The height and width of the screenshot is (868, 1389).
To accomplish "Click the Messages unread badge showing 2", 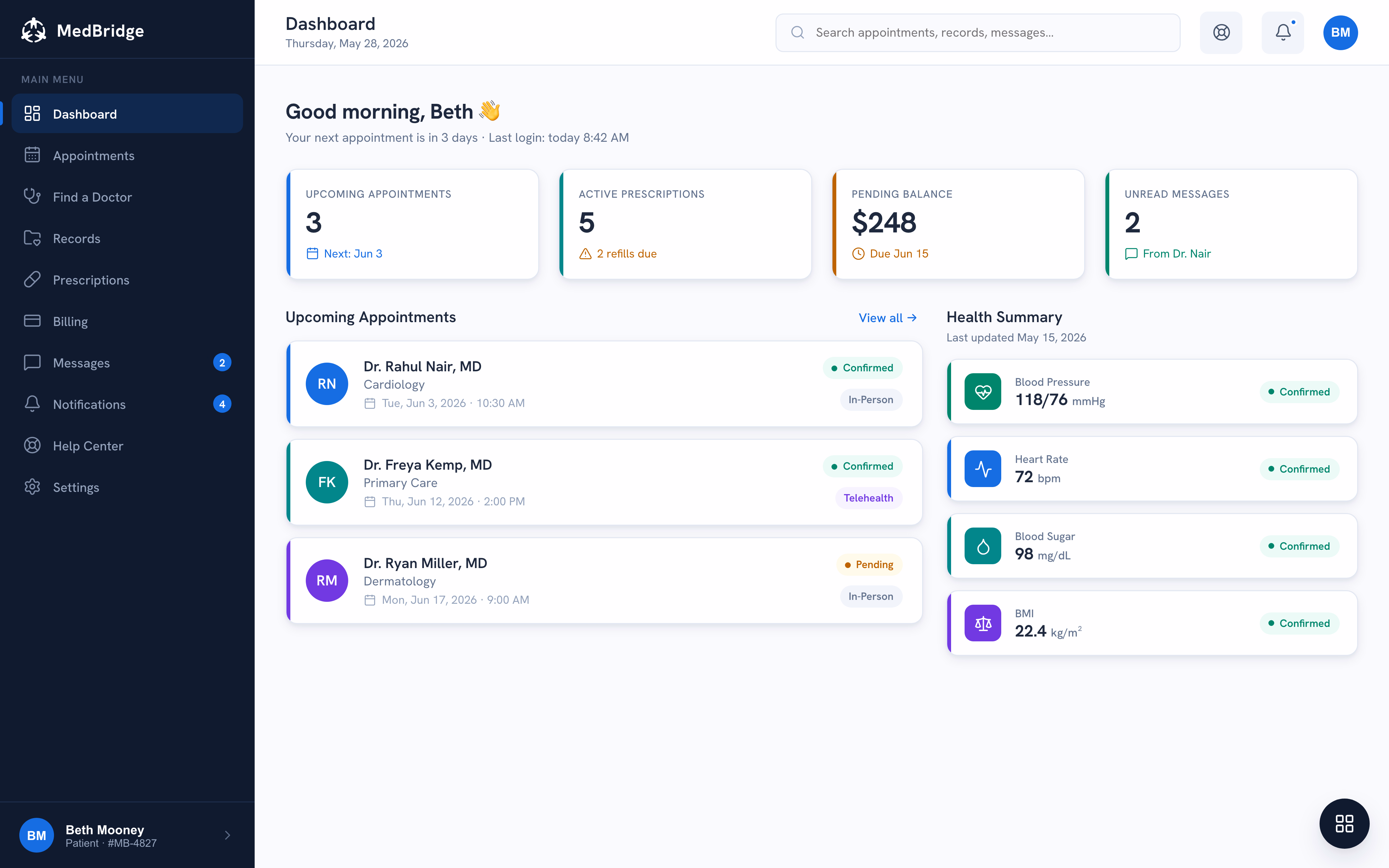I will click(x=222, y=363).
